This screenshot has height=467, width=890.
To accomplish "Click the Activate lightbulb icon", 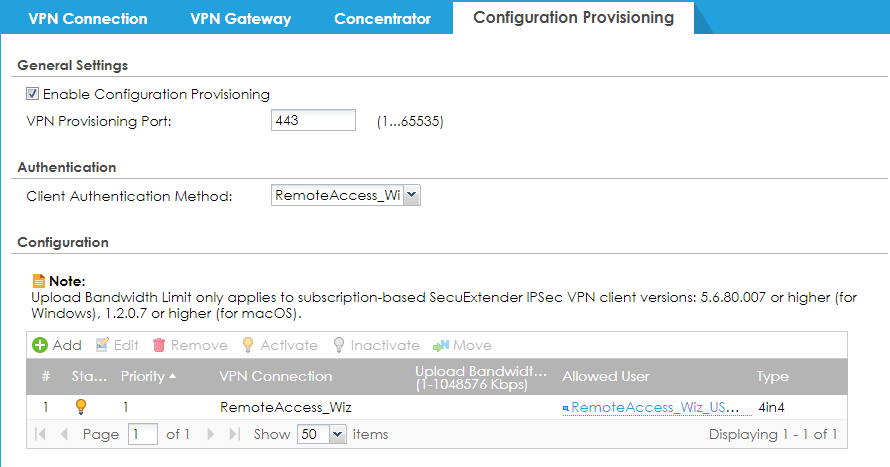I will pyautogui.click(x=247, y=345).
